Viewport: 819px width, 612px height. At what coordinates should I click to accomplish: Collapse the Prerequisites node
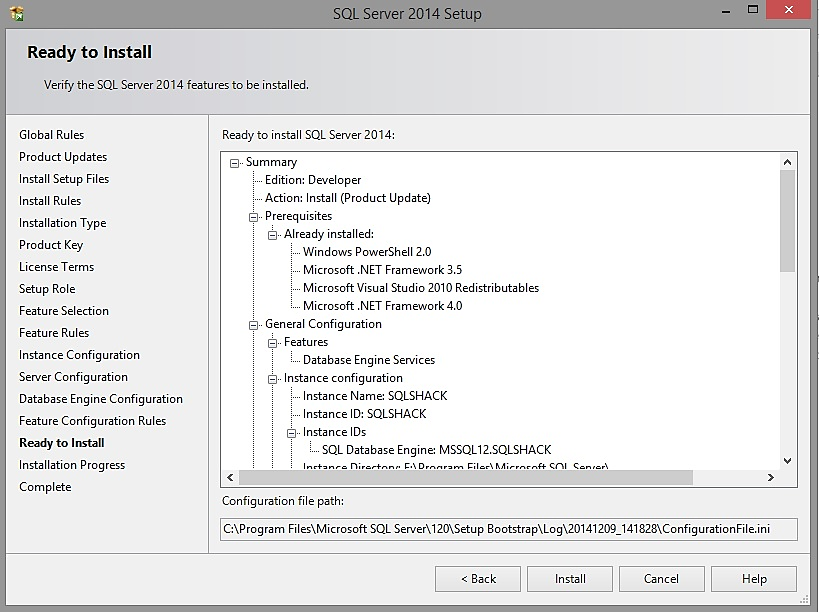click(x=253, y=217)
